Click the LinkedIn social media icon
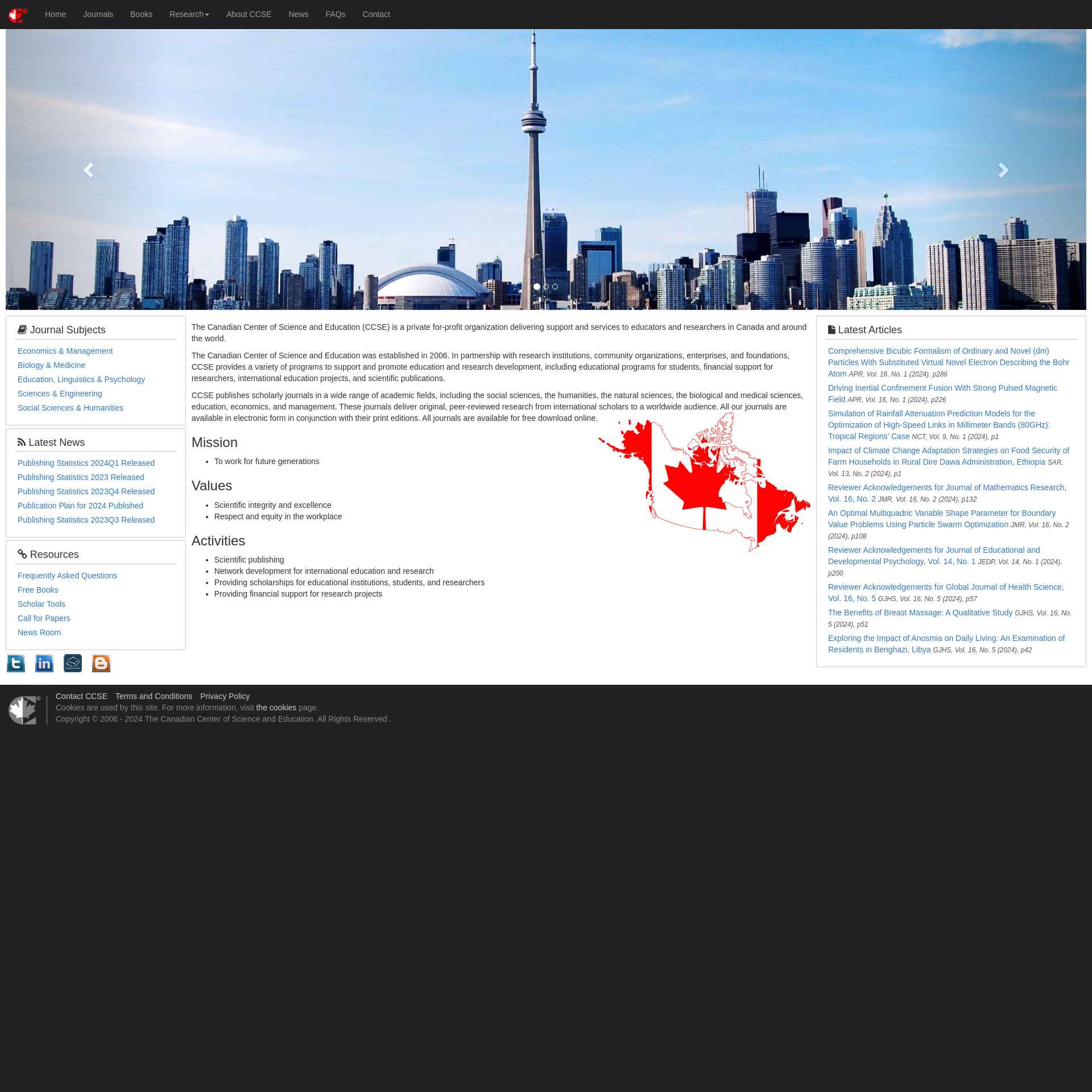This screenshot has height=1092, width=1092. point(44,663)
